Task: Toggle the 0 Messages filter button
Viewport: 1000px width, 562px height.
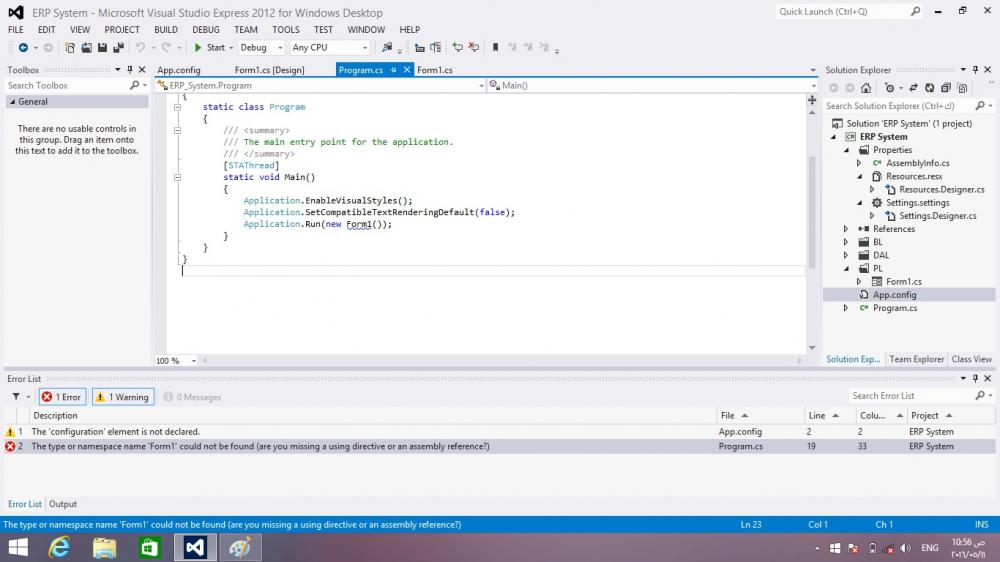Action: tap(193, 397)
